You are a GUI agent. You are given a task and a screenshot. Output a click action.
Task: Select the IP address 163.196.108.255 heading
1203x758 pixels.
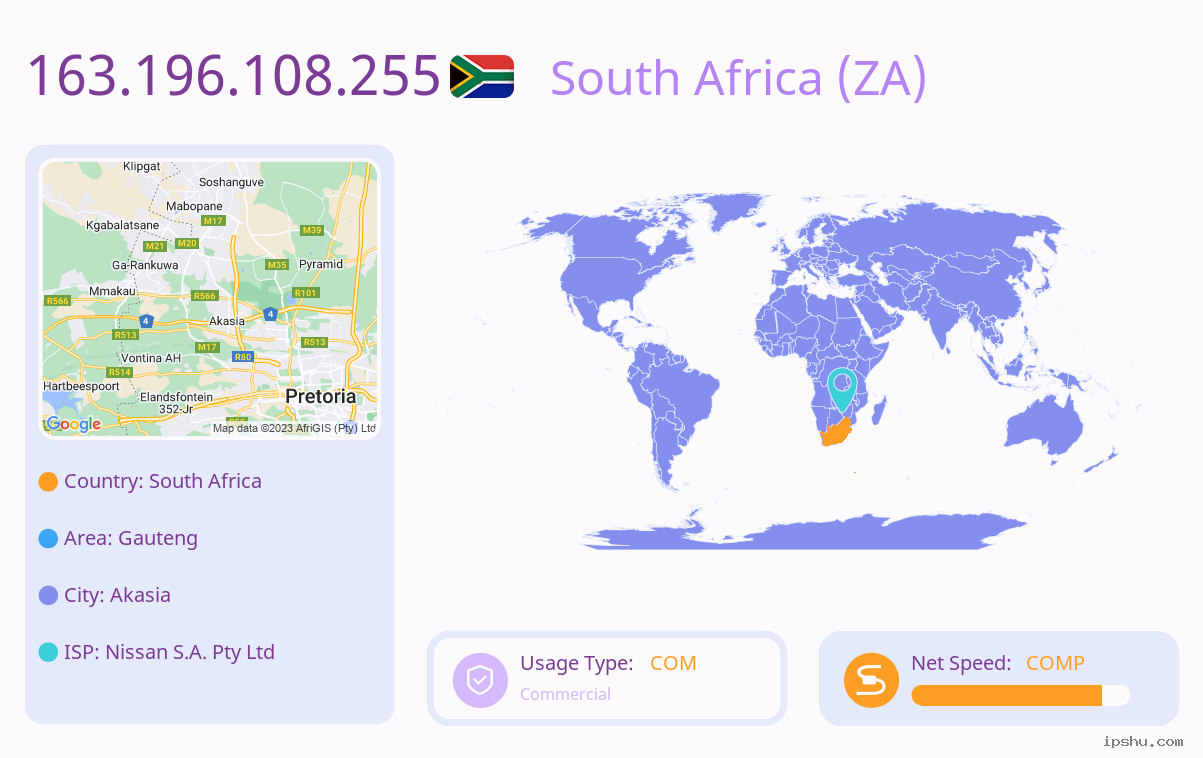[x=234, y=76]
